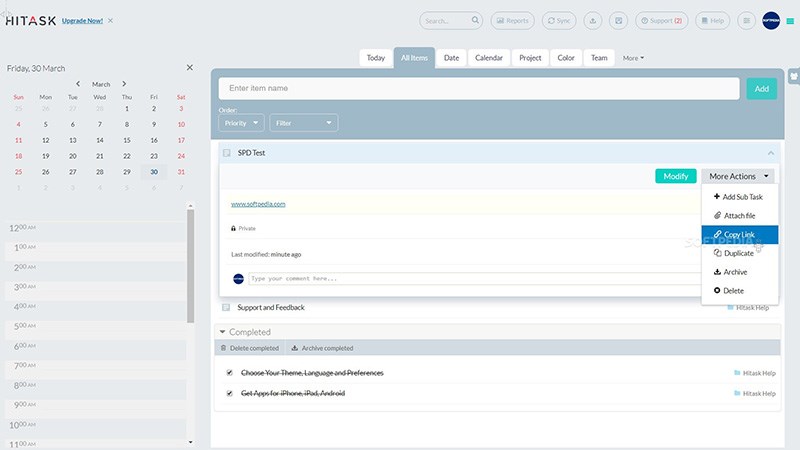
Task: Open the Priority order dropdown
Action: [x=241, y=123]
